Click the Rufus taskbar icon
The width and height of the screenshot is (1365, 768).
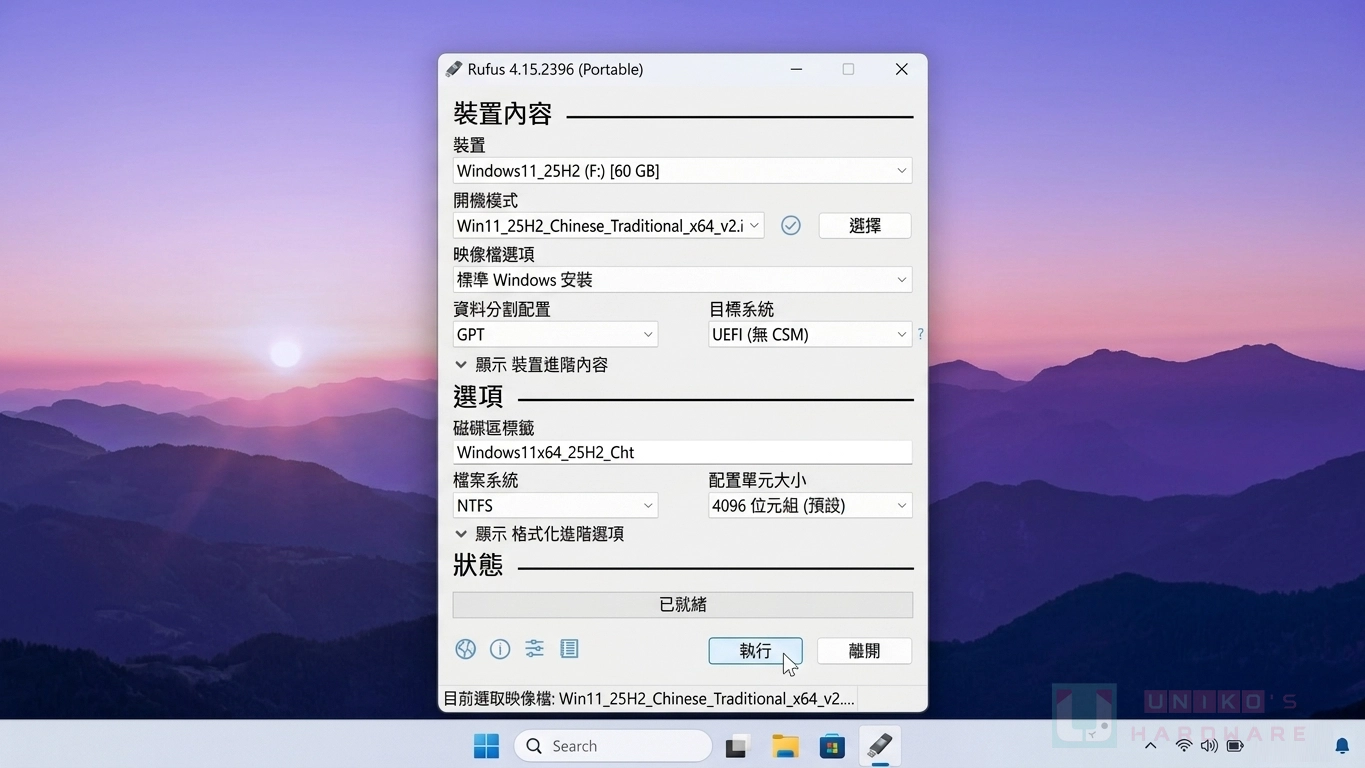pos(879,746)
